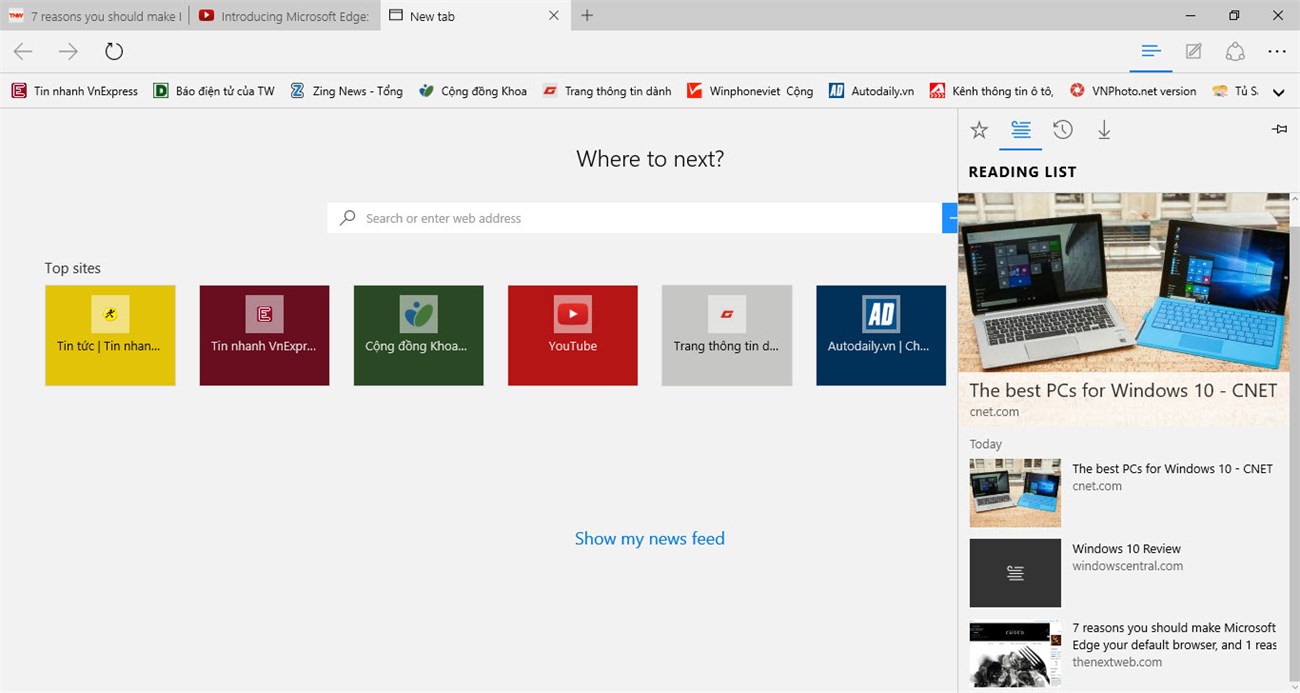1300x693 pixels.
Task: Open thenextweb.com article thumbnail
Action: click(x=1015, y=653)
